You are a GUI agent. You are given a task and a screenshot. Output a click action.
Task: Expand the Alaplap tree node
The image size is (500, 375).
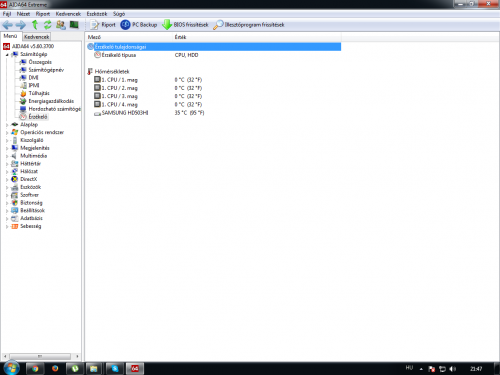7,125
